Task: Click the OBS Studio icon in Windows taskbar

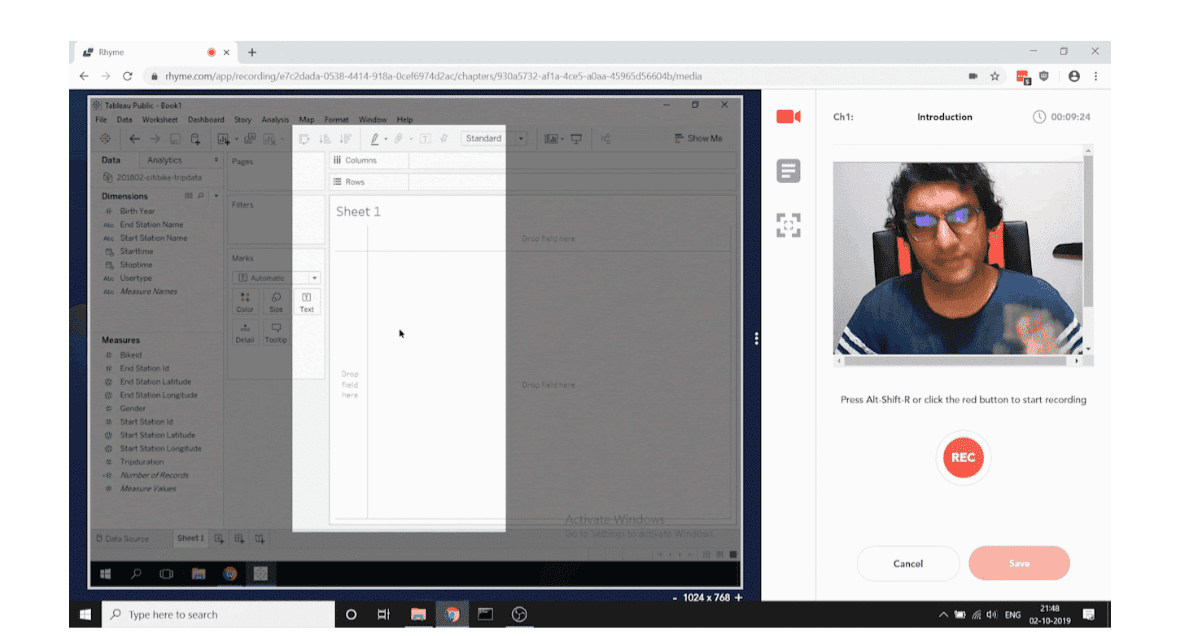Action: pos(519,615)
